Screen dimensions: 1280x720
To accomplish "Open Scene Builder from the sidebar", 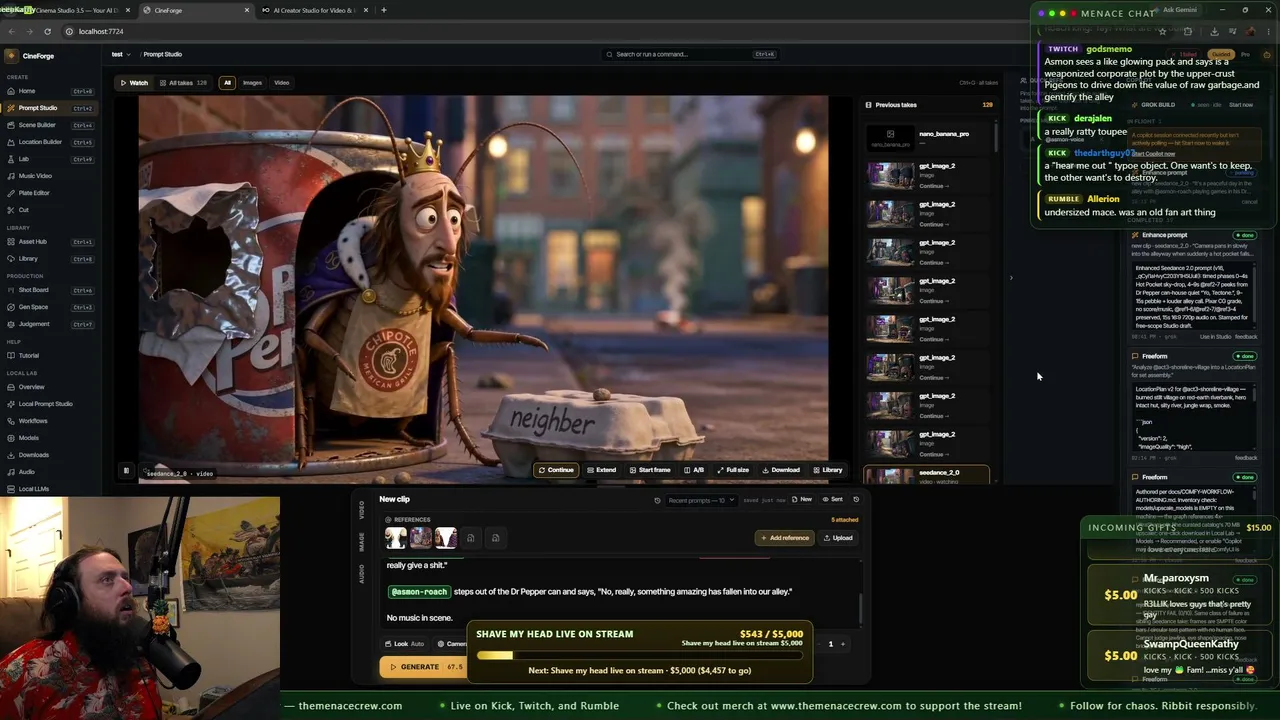I will coord(50,125).
